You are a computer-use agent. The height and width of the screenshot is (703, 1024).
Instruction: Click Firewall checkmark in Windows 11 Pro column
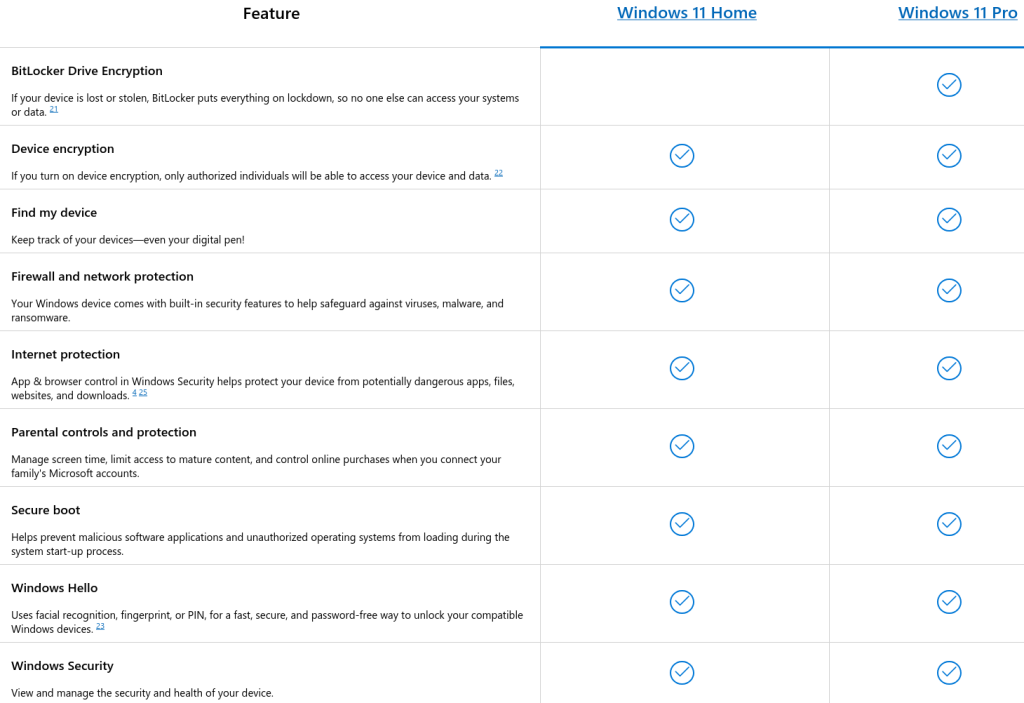tap(949, 290)
